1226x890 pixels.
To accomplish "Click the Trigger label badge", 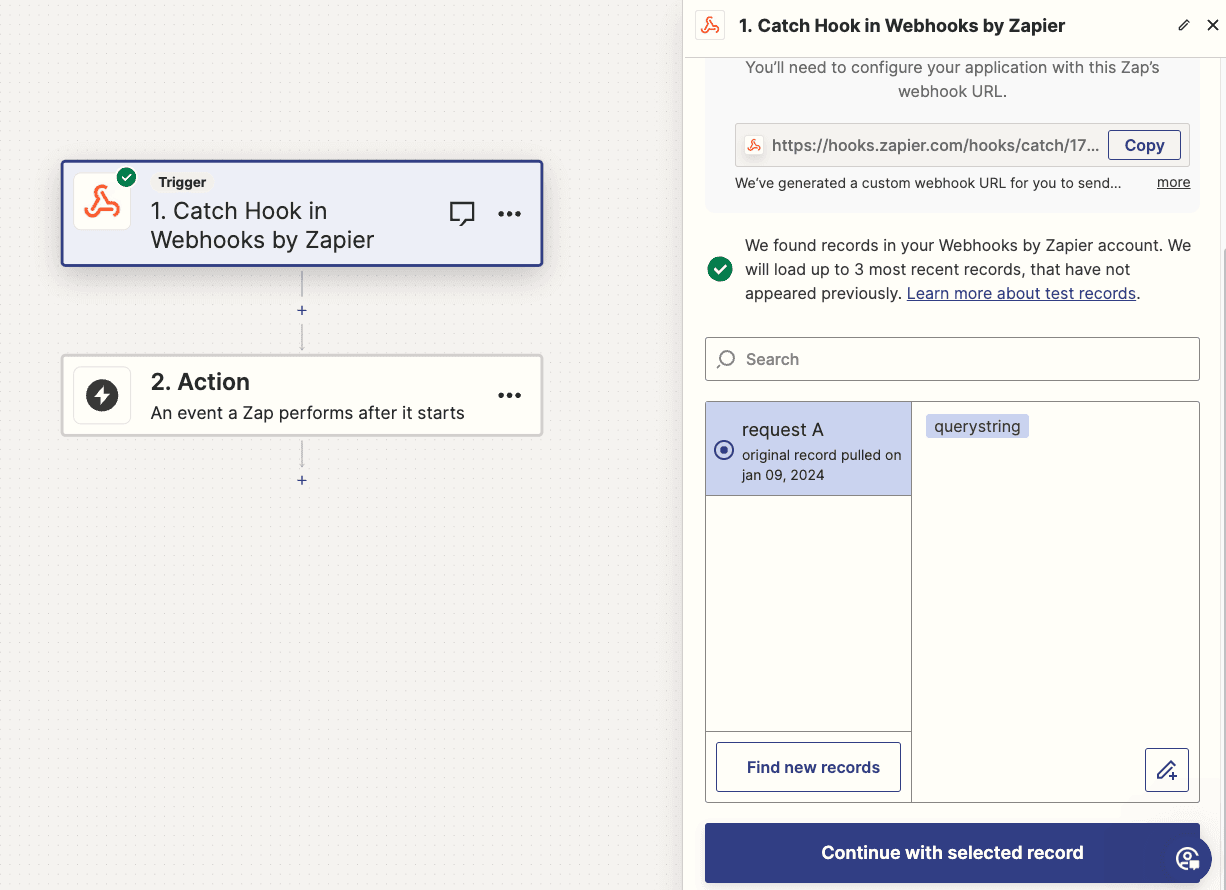I will [x=182, y=182].
